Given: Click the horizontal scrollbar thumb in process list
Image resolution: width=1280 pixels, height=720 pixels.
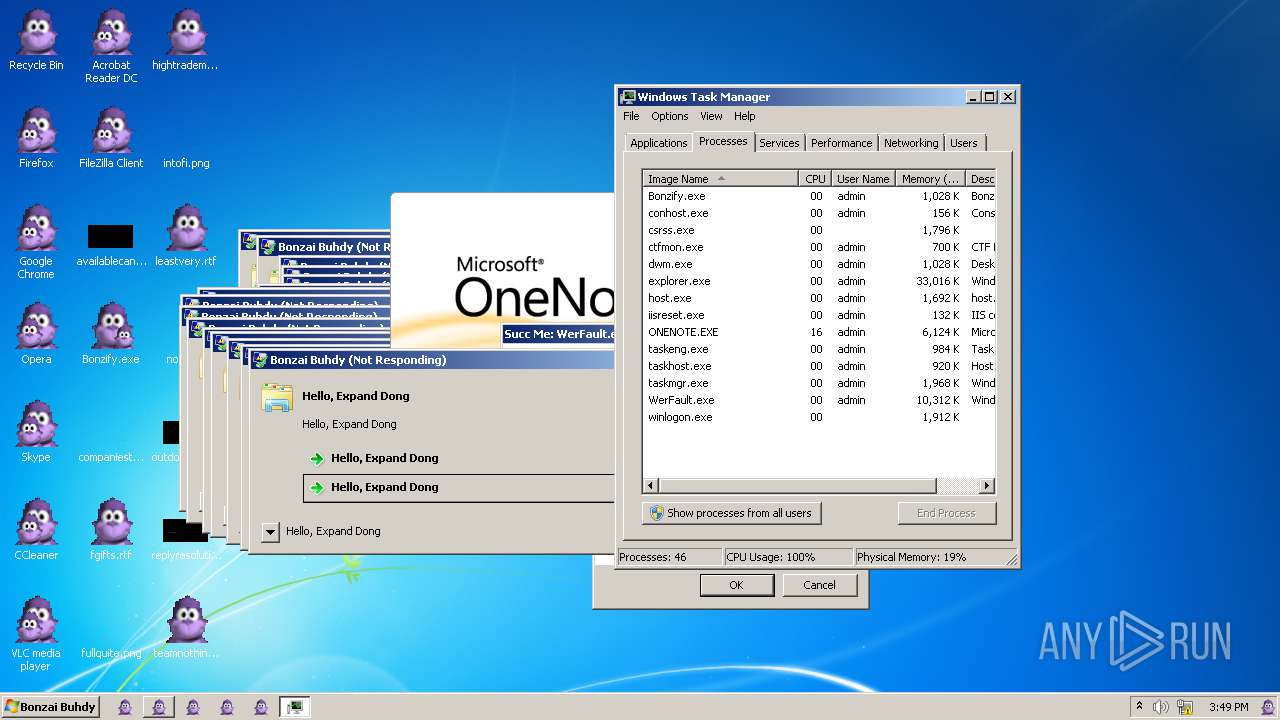Looking at the screenshot, I should [797, 486].
